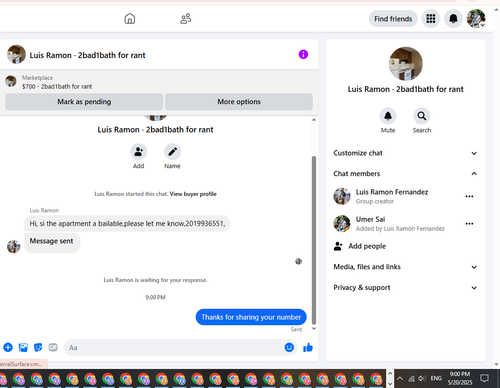
Task: Click the '$700 - 2bad1bath for rant' listing text
Action: (x=57, y=87)
